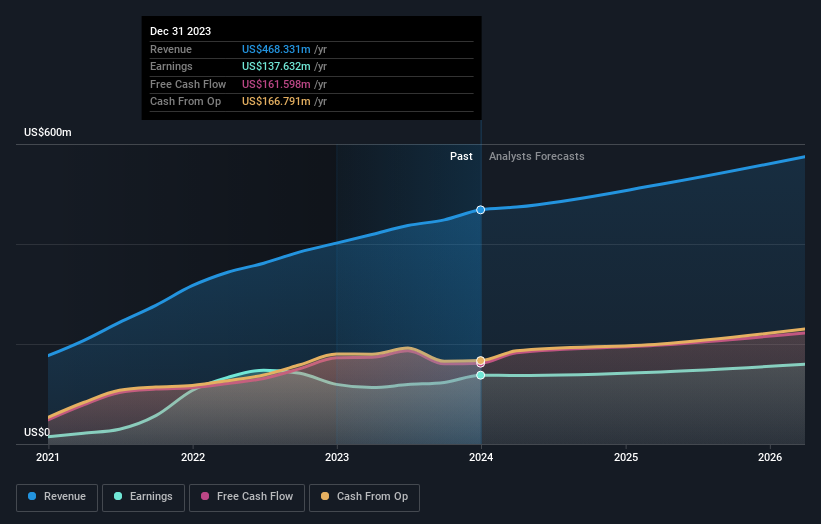Viewport: 821px width, 524px height.
Task: Click the Free Cash Flow value US$161.598m
Action: [276, 84]
